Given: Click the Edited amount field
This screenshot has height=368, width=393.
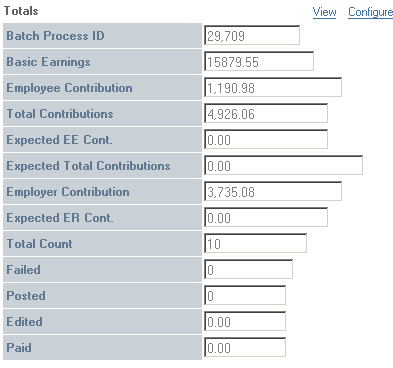Looking at the screenshot, I should (245, 321).
